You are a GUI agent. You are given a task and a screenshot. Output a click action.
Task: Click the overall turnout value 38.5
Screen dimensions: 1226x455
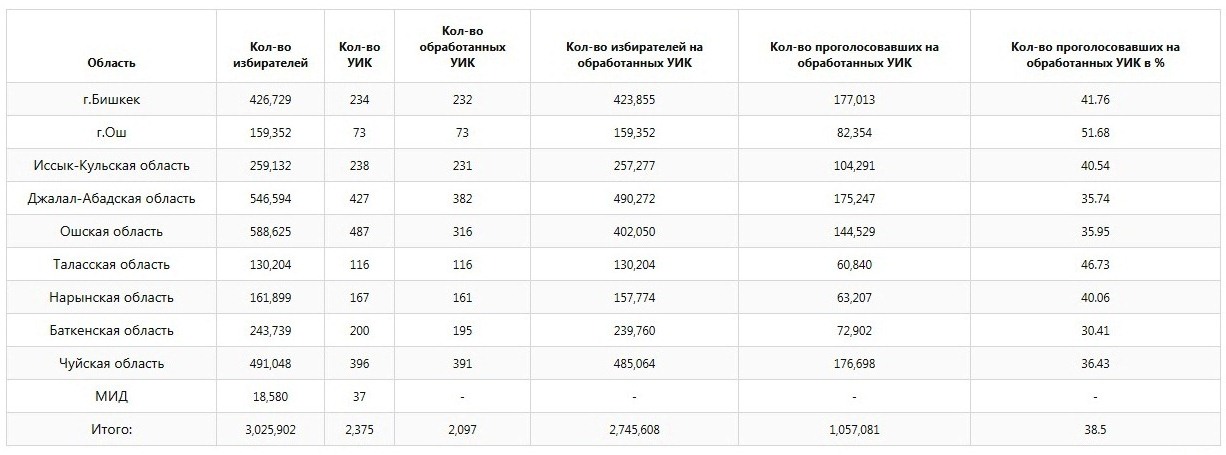(x=1095, y=430)
